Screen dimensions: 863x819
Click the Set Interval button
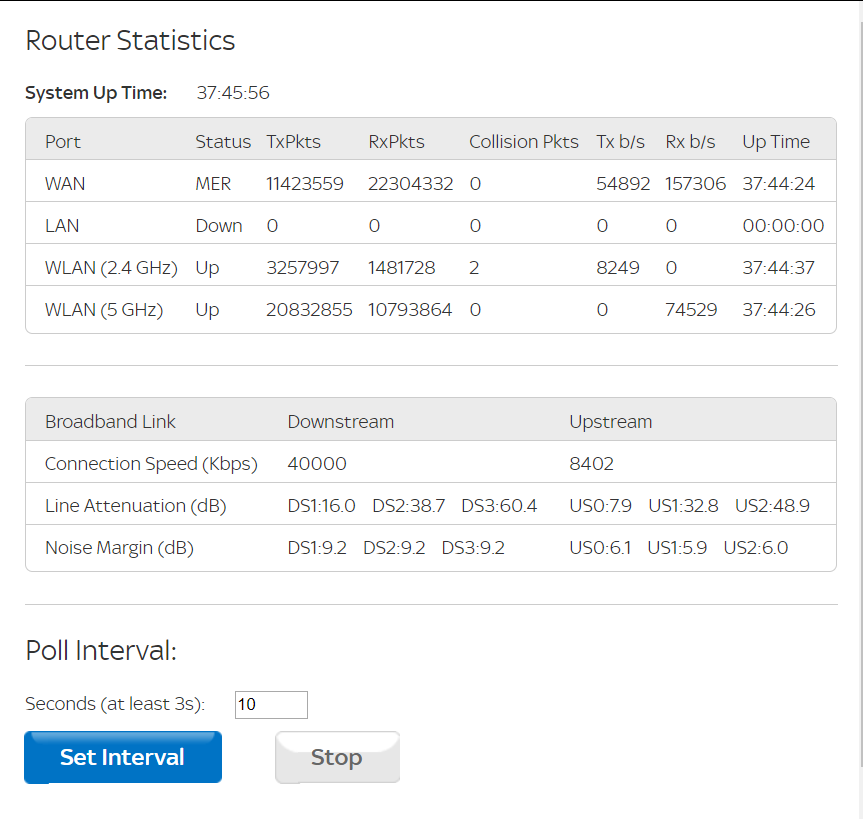122,757
